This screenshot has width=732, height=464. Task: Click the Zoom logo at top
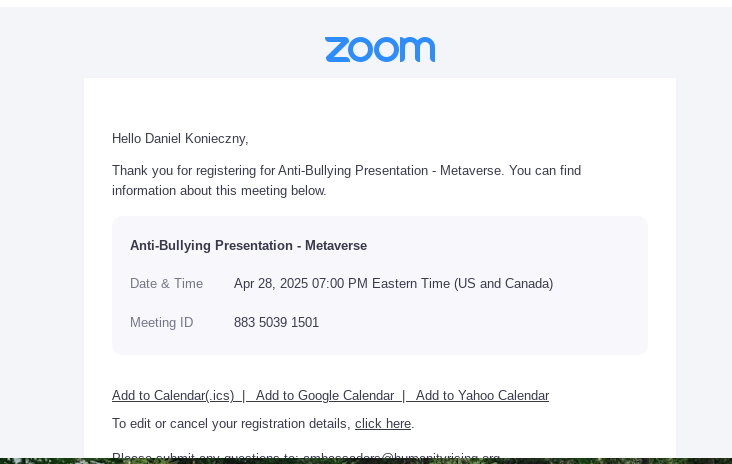[x=380, y=49]
